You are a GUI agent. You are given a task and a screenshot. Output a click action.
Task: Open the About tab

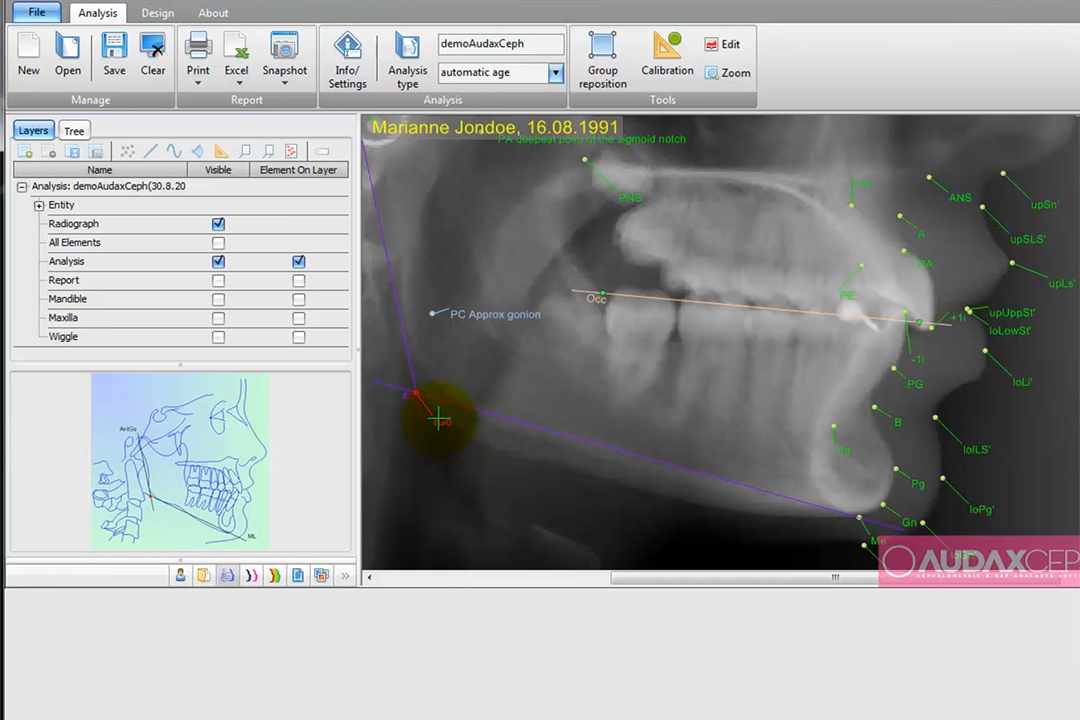tap(214, 13)
